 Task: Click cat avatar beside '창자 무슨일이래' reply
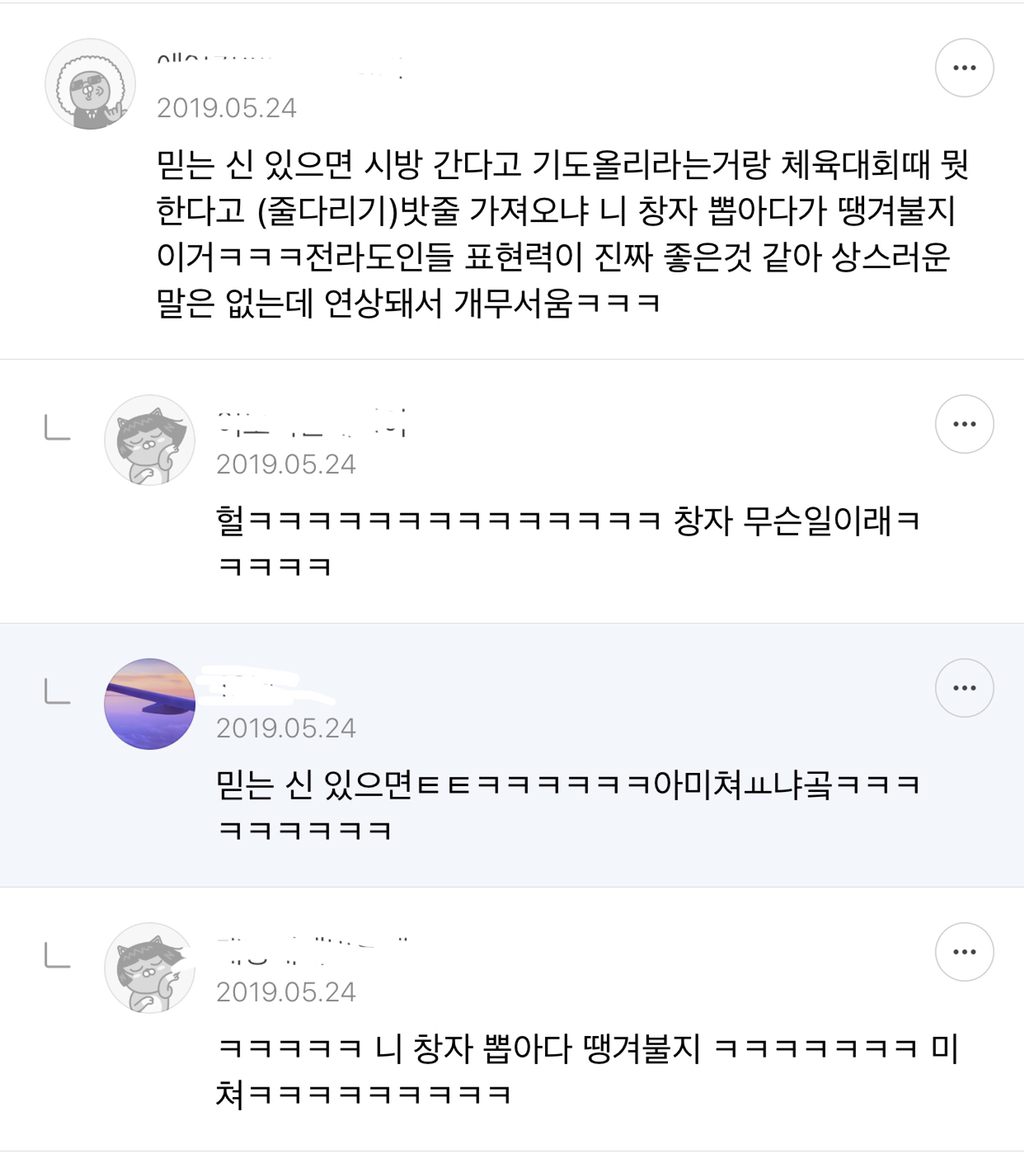(150, 440)
